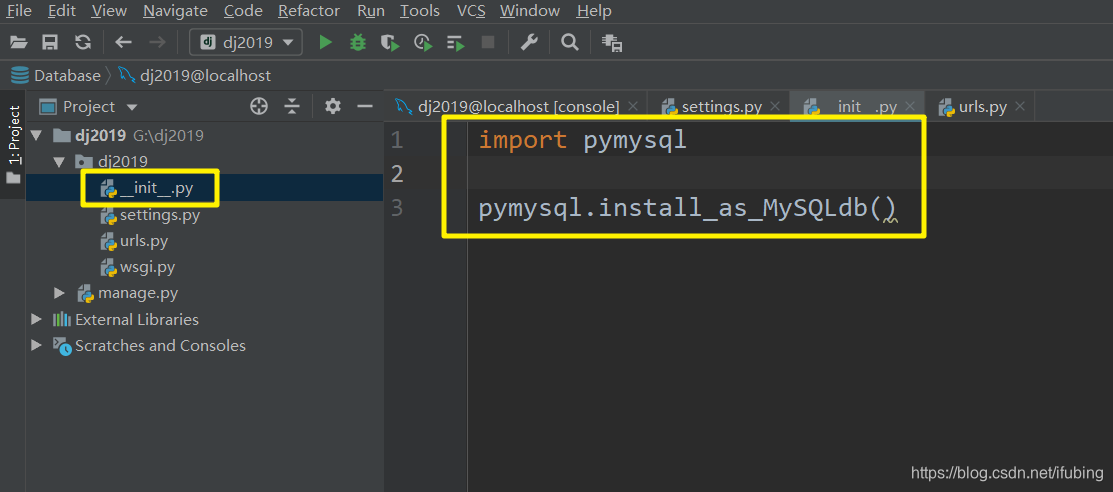Open the VCS menu
The image size is (1113, 492).
[471, 11]
